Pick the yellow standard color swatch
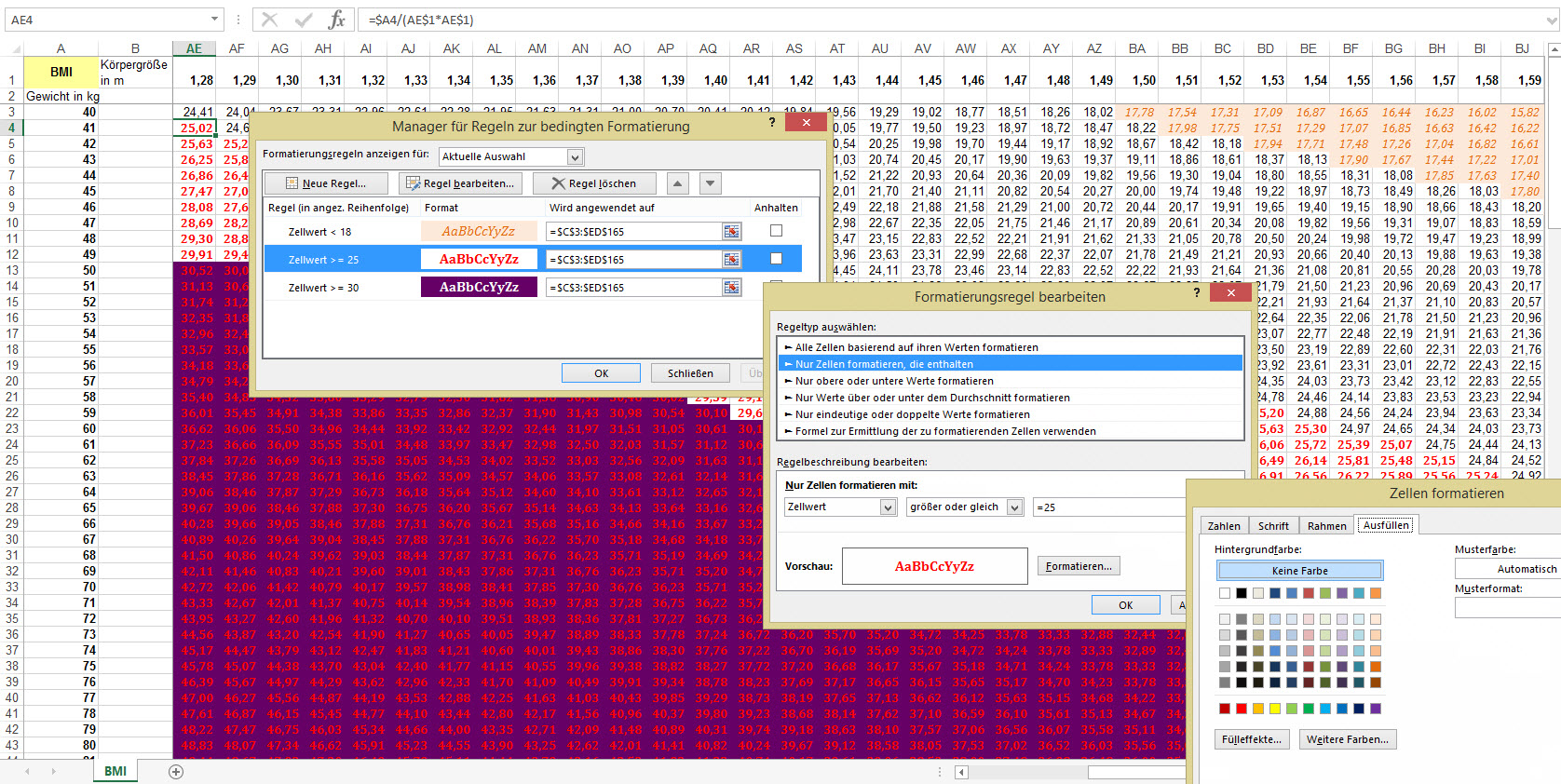 (1274, 709)
